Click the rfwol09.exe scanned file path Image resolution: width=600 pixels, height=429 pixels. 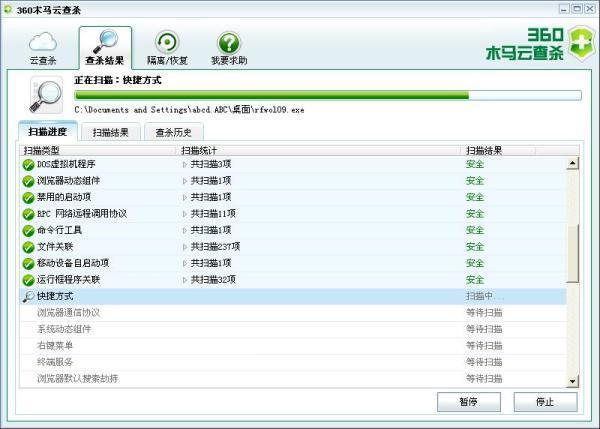189,110
